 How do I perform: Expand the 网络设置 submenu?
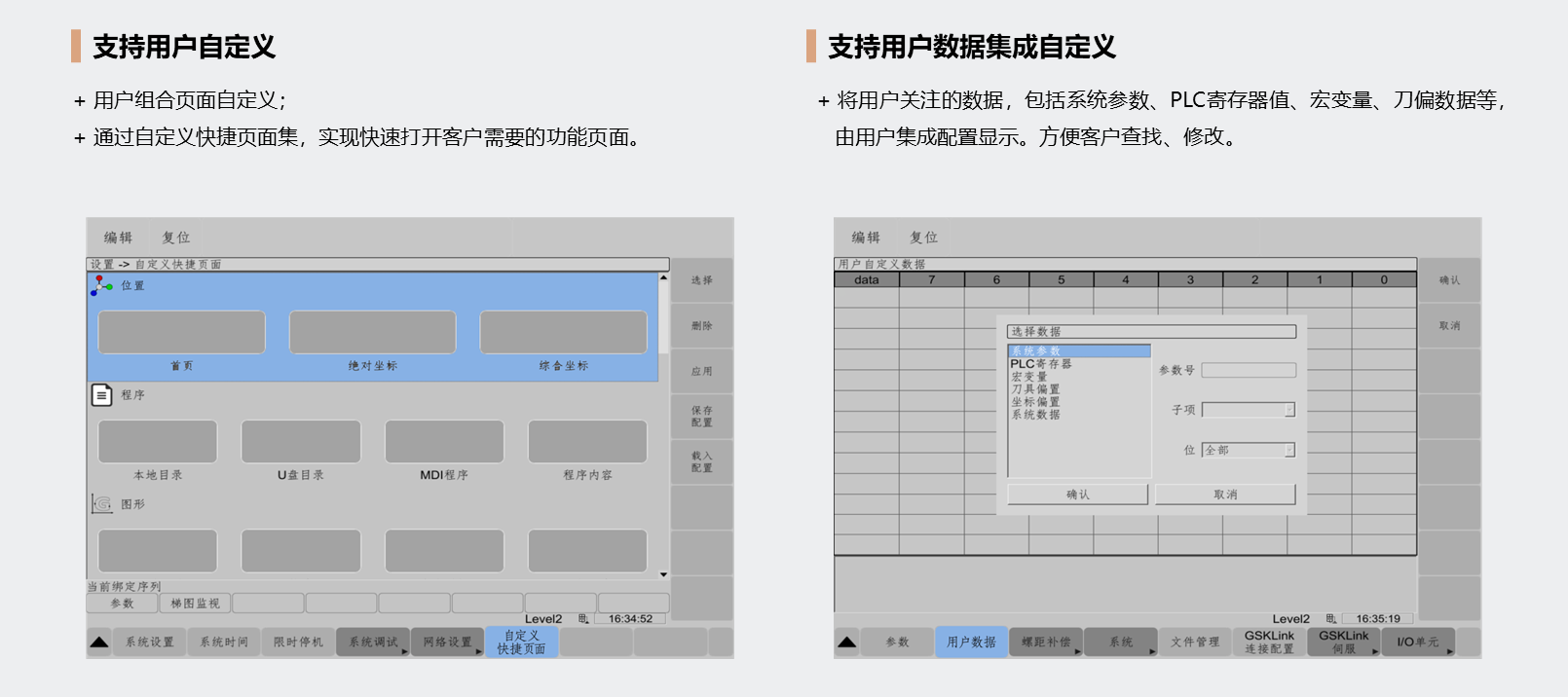click(447, 642)
